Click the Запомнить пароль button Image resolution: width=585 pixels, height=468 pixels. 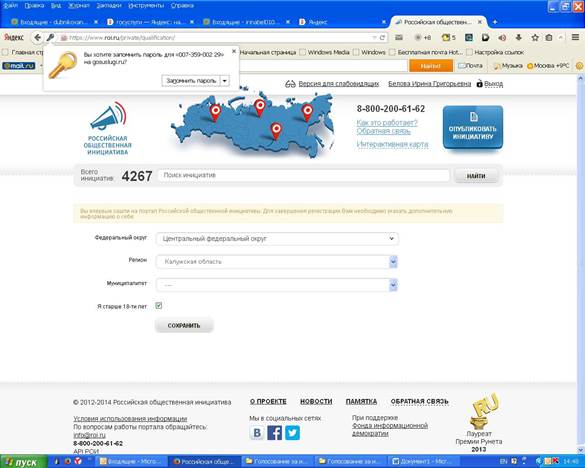(191, 81)
